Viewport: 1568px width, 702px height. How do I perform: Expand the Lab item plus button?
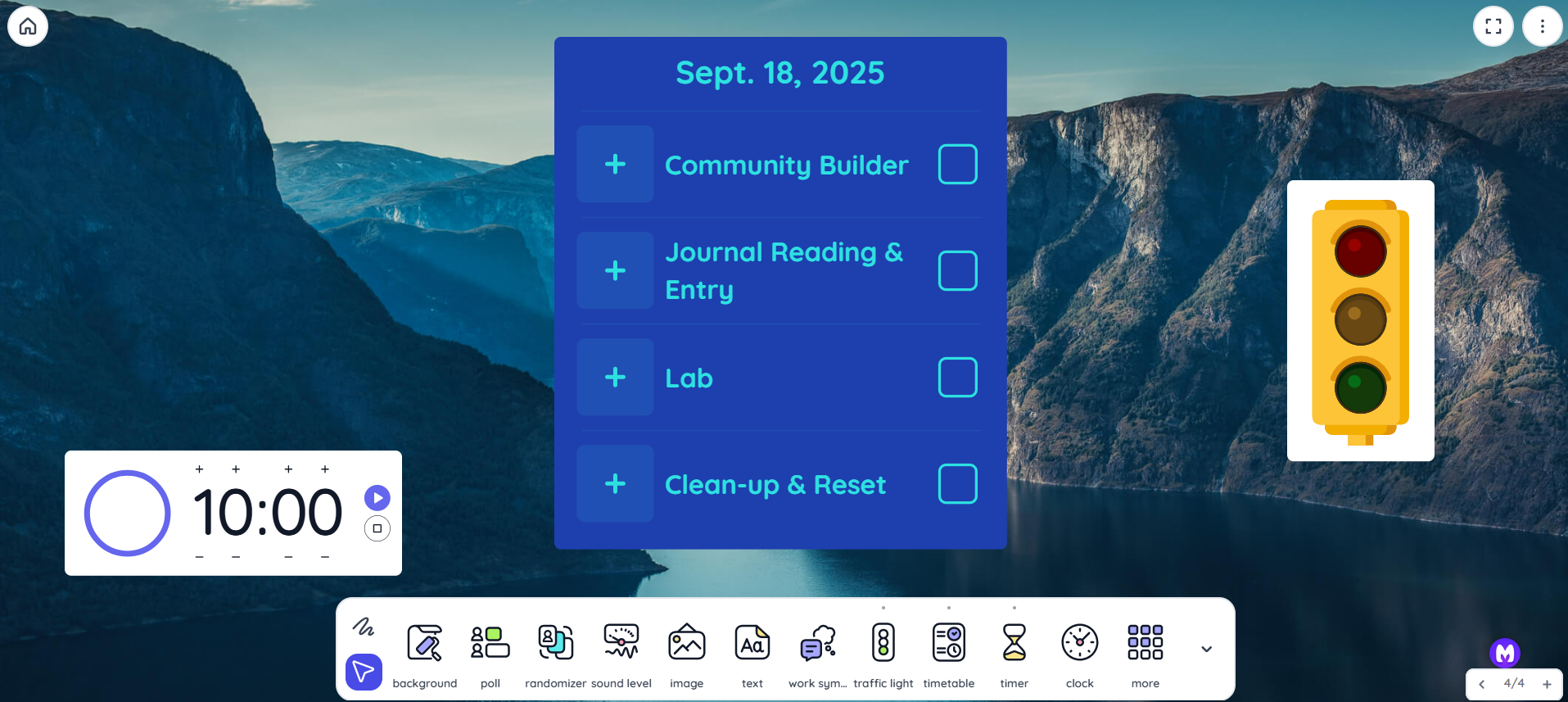point(615,377)
